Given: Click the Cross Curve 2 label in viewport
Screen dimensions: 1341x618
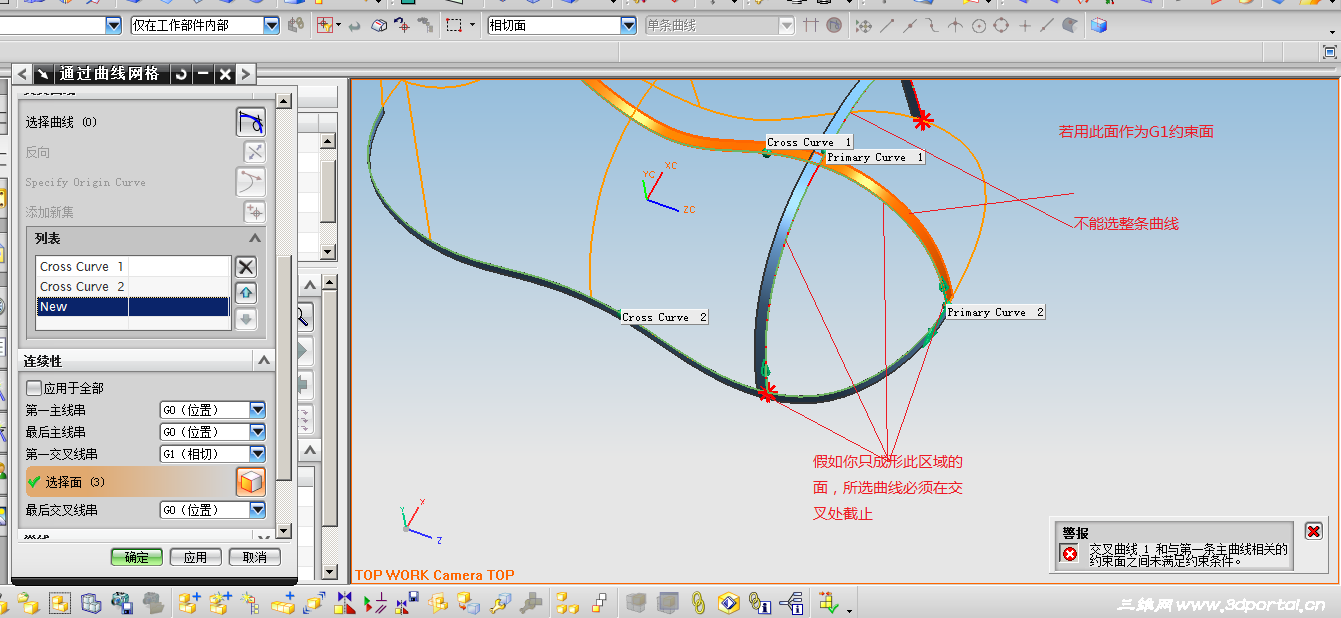Looking at the screenshot, I should (x=664, y=317).
